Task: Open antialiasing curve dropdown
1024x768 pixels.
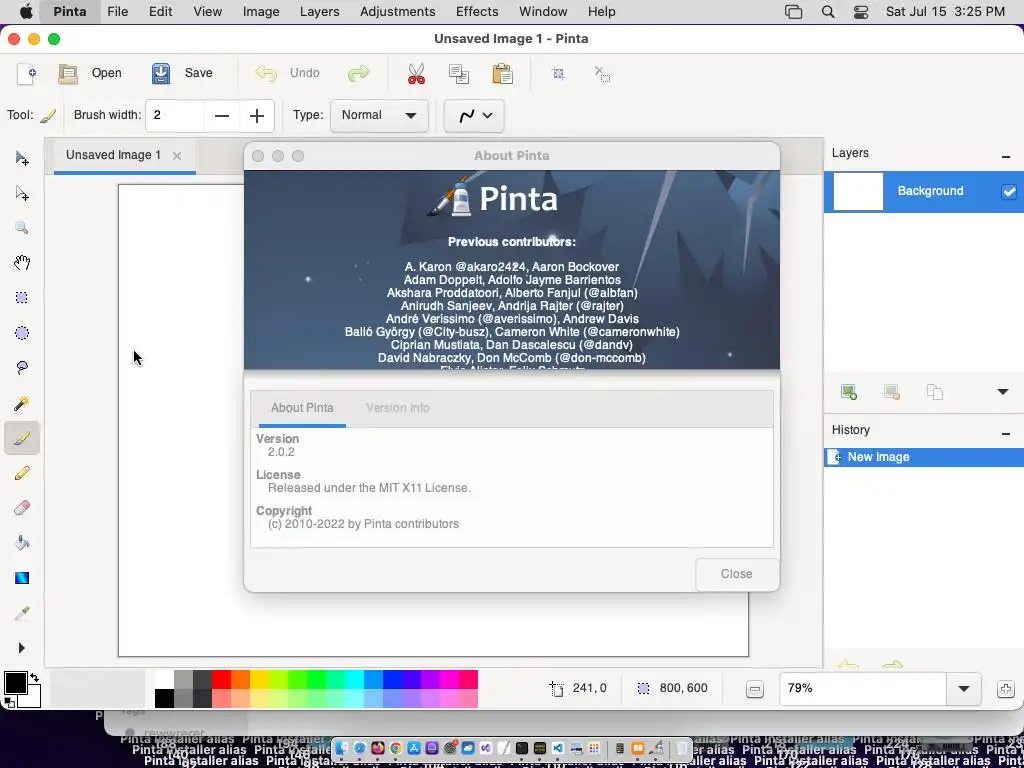Action: pos(474,116)
